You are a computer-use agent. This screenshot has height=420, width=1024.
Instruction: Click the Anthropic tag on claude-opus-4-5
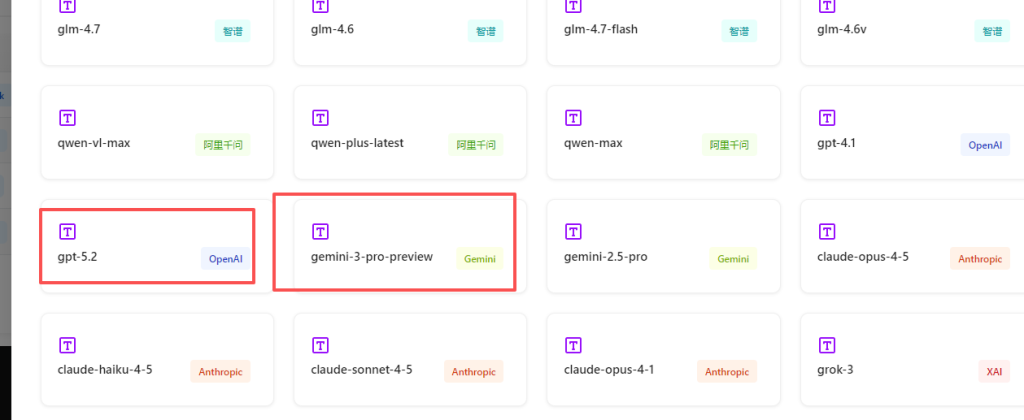979,259
